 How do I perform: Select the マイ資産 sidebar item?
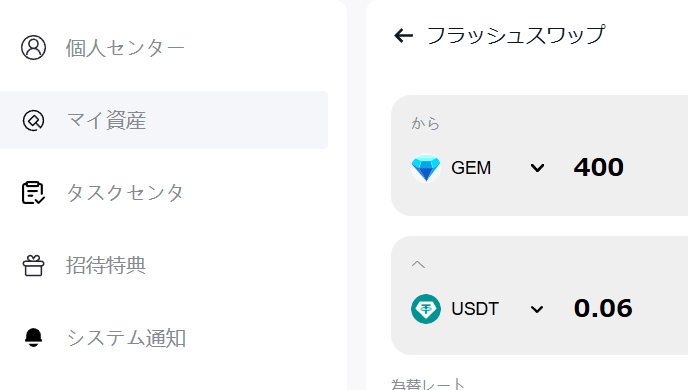(x=164, y=120)
